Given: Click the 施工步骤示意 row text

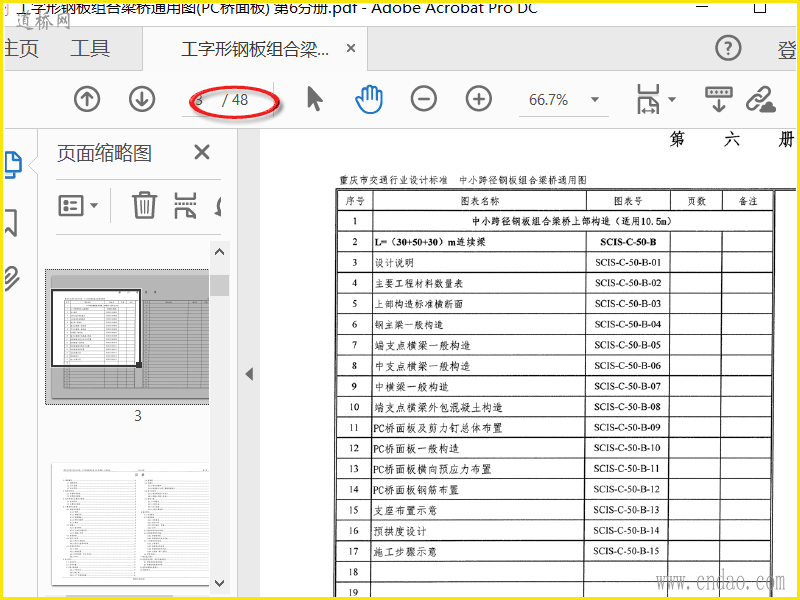Looking at the screenshot, I should [x=405, y=552].
